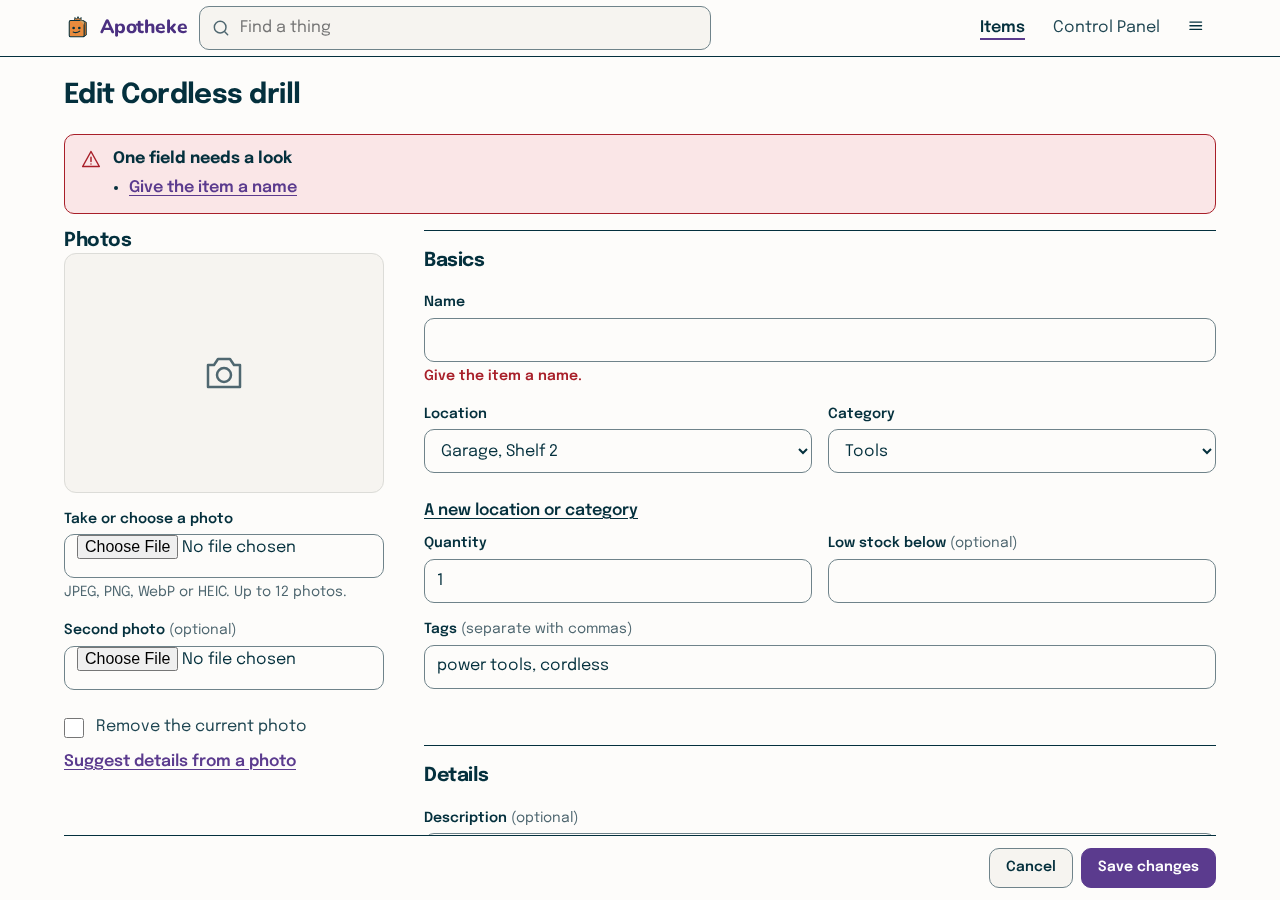Image resolution: width=1280 pixels, height=900 pixels.
Task: Choose File for Take or choose a photo
Action: click(127, 547)
